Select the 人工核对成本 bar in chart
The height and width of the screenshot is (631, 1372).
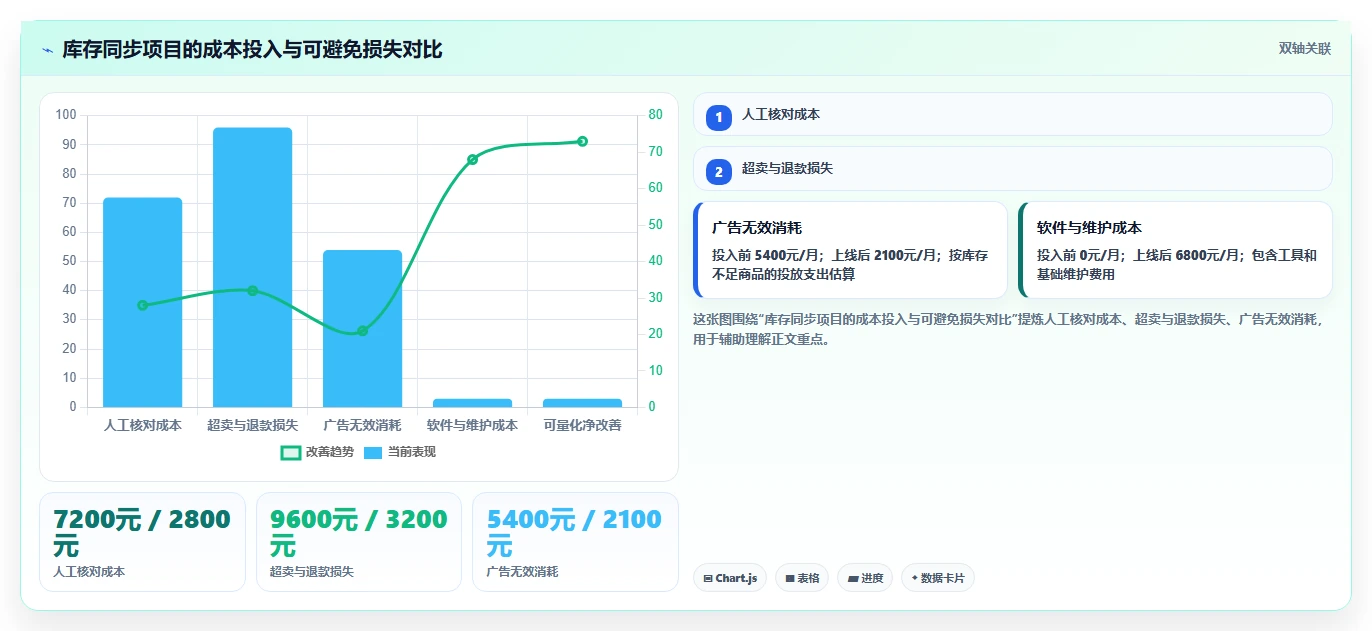pyautogui.click(x=142, y=302)
